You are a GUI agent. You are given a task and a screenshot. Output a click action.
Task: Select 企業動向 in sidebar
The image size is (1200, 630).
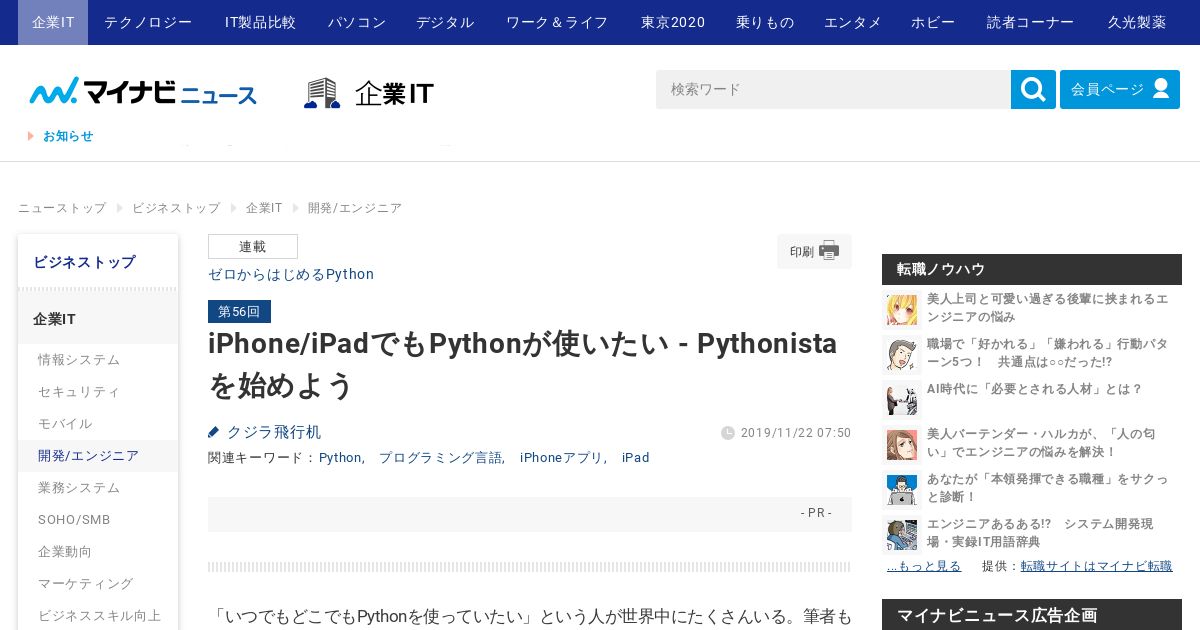(98, 552)
